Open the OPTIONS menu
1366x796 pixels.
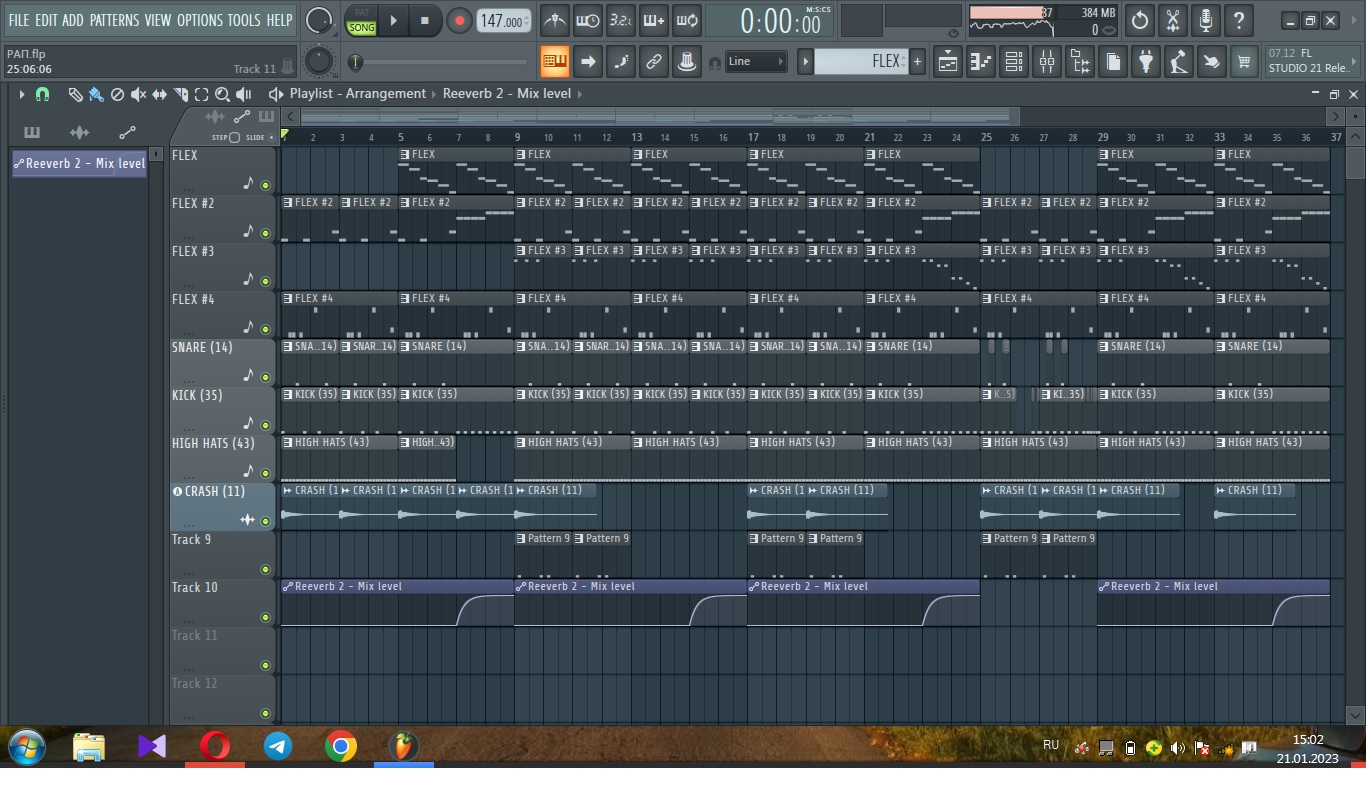[x=199, y=20]
